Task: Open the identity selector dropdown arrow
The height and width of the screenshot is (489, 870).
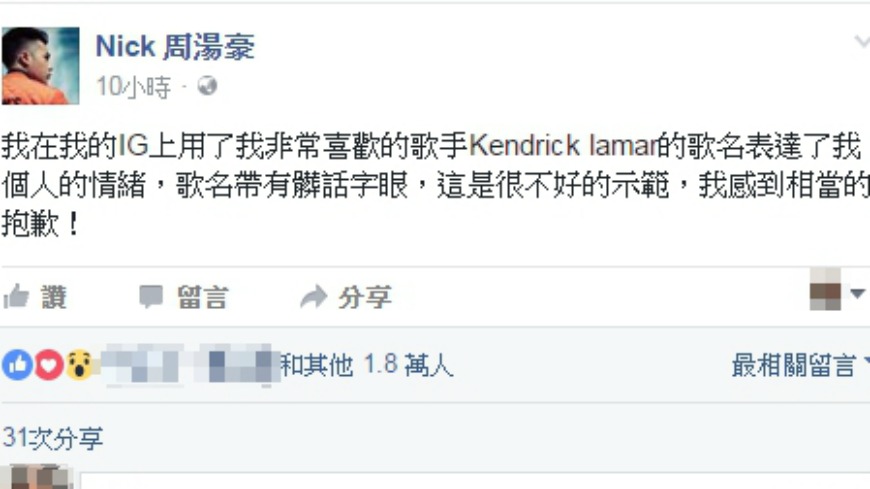Action: click(x=858, y=293)
